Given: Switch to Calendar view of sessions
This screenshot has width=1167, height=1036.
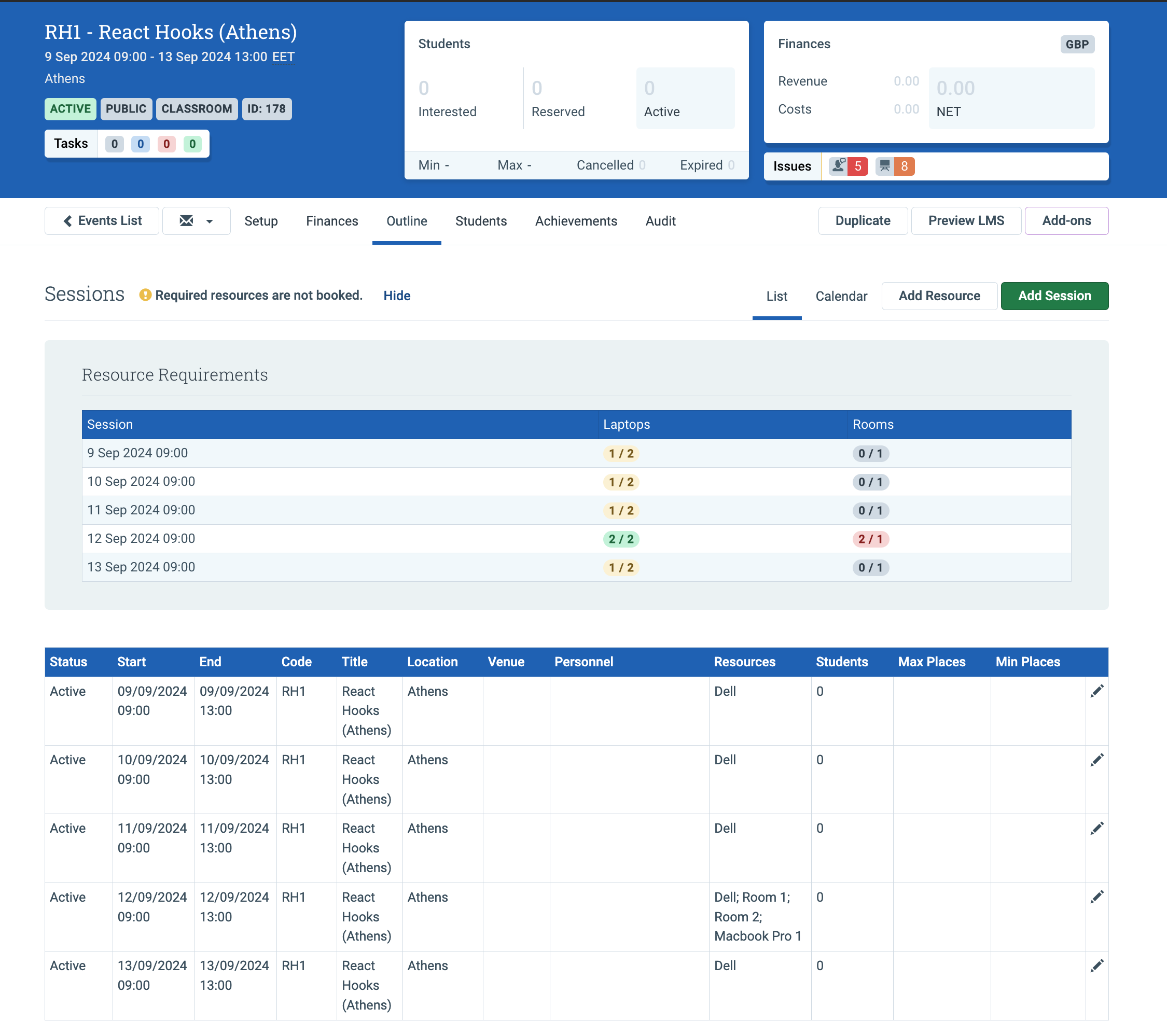Looking at the screenshot, I should pos(841,296).
